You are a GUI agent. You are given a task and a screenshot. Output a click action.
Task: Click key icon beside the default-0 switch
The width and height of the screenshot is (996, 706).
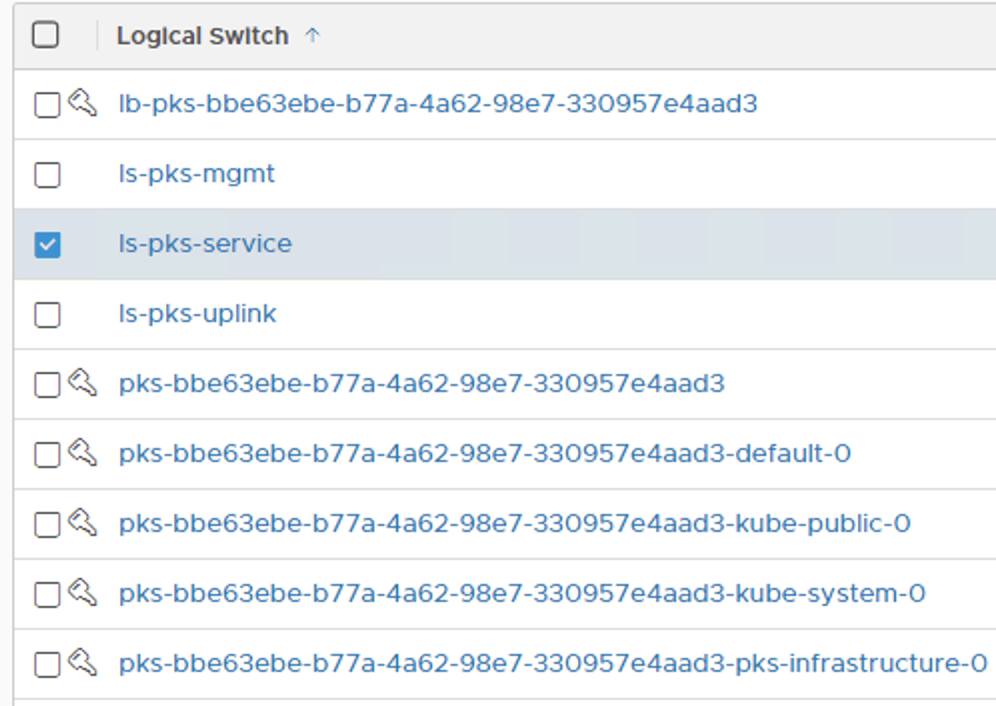coord(83,452)
